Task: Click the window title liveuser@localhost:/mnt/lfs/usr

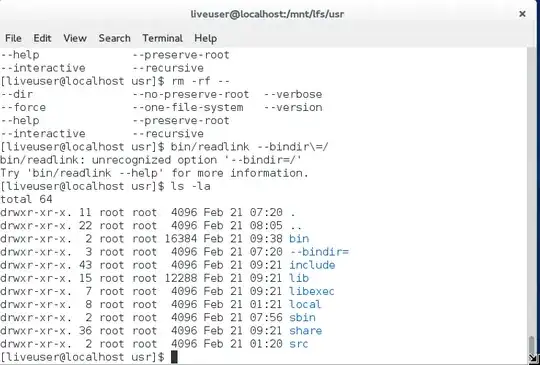Action: coord(267,14)
